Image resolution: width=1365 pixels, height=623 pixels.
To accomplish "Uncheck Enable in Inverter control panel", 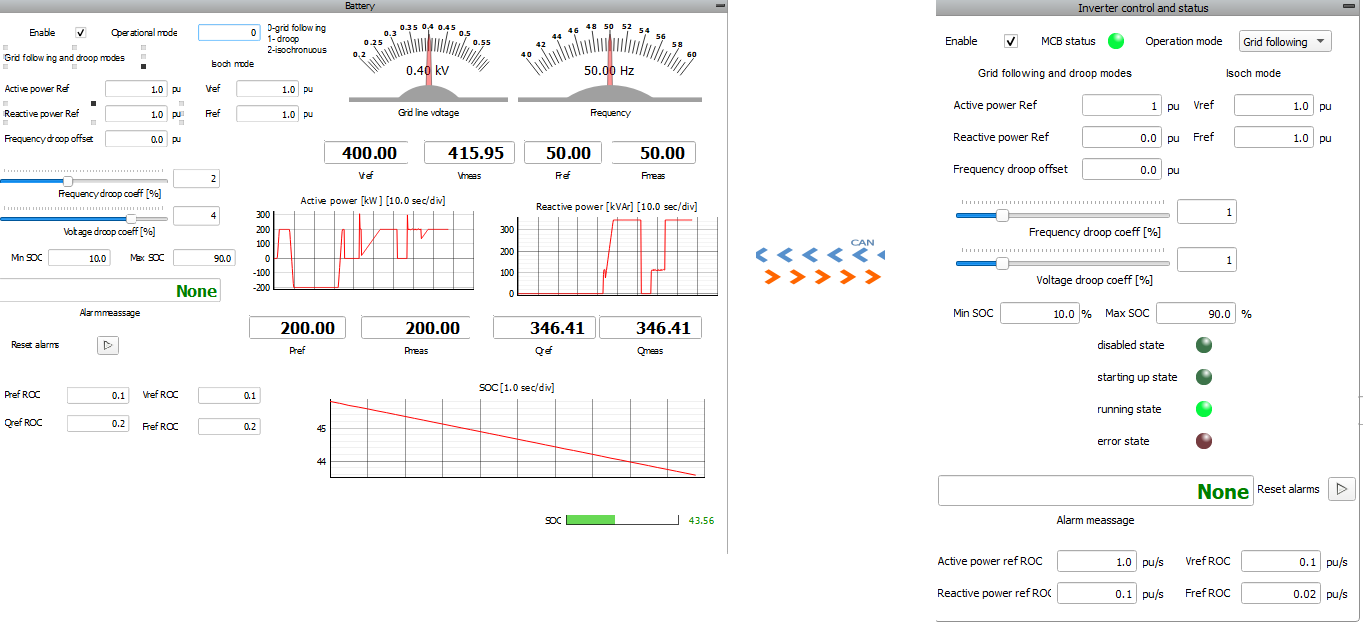I will pyautogui.click(x=1011, y=41).
